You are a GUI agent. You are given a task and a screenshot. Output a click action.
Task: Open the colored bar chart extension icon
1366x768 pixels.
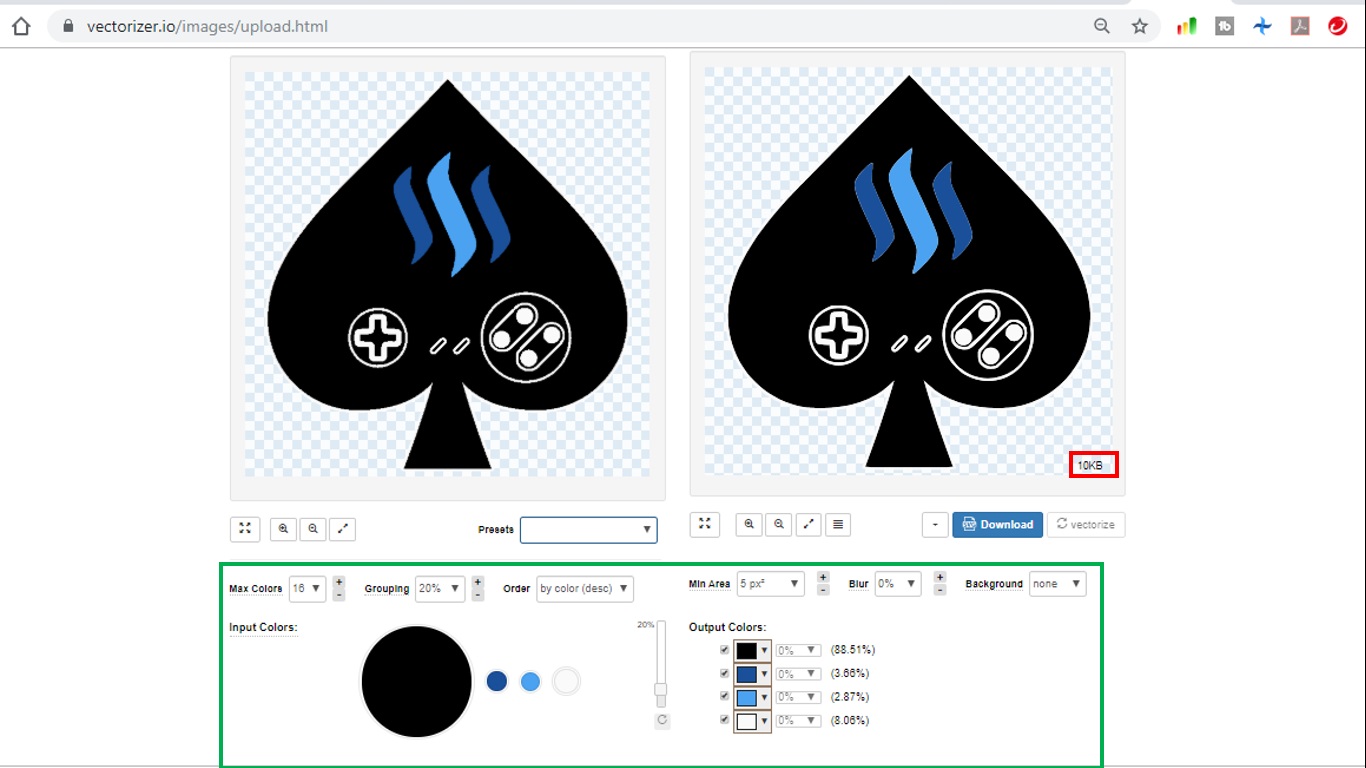click(1187, 26)
